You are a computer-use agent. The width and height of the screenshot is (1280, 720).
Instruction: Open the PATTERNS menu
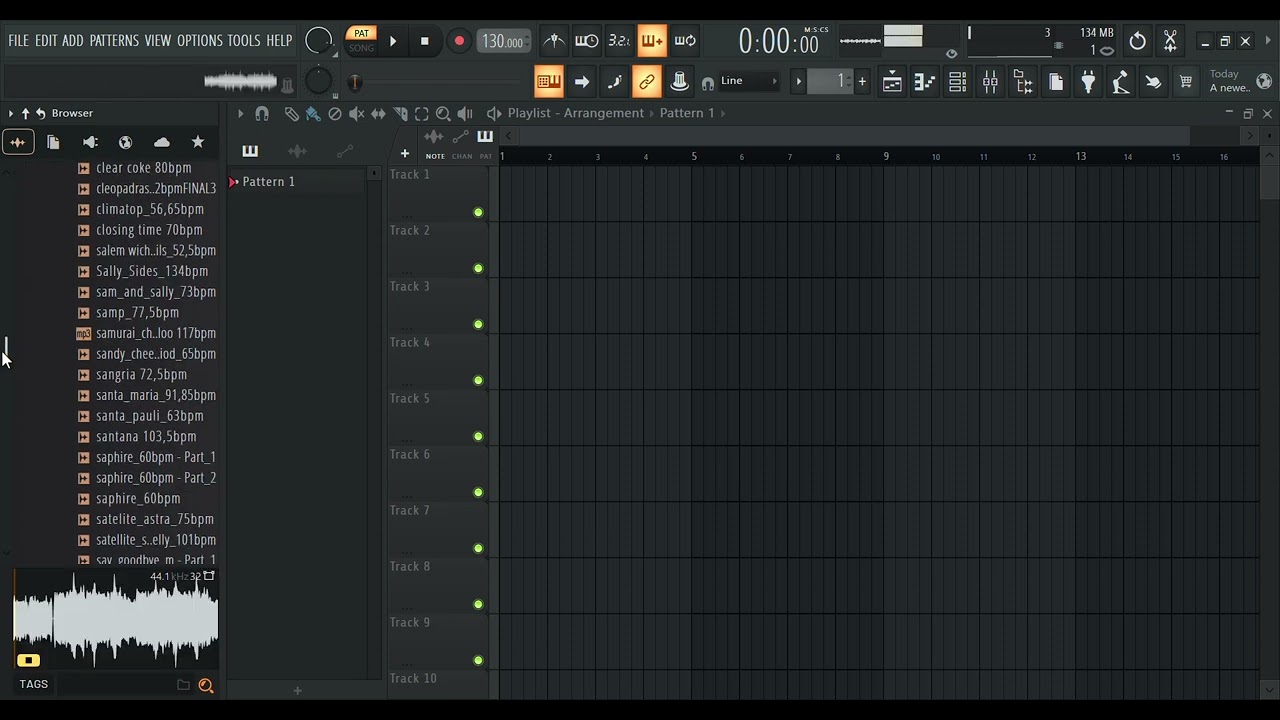pos(114,41)
